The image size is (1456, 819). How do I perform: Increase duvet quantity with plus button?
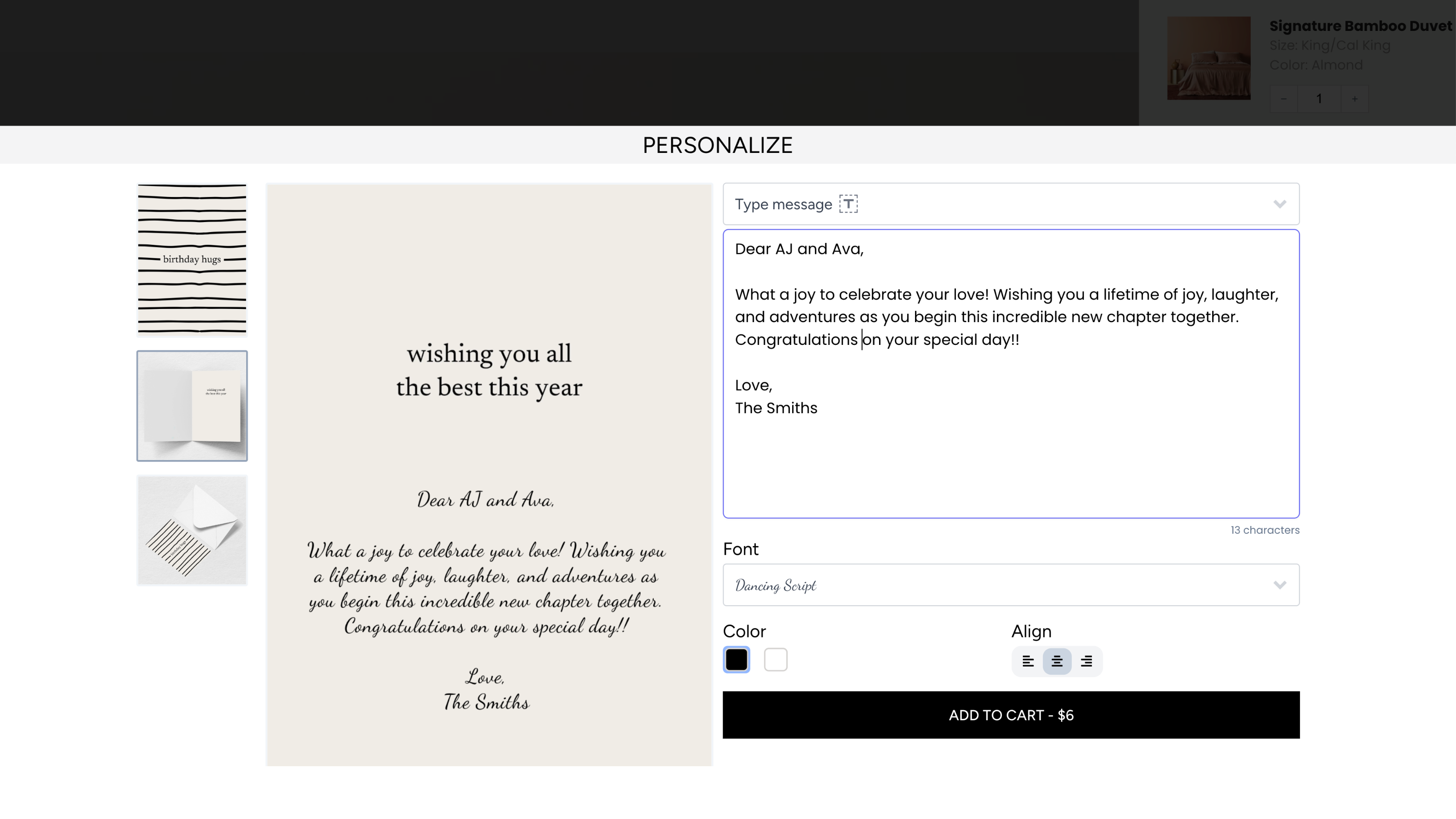(1354, 99)
